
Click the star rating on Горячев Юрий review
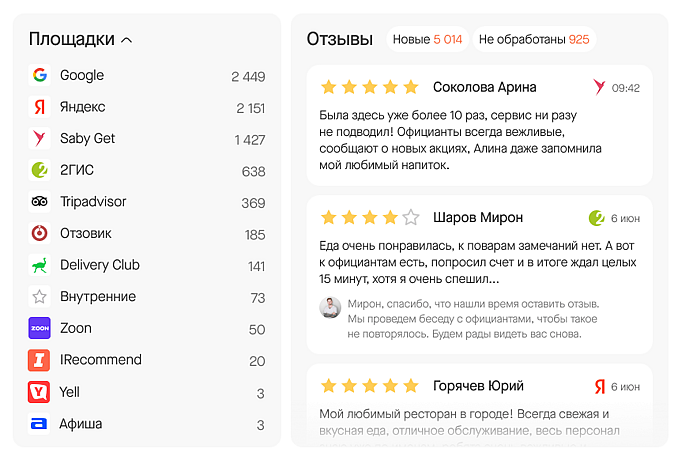370,386
